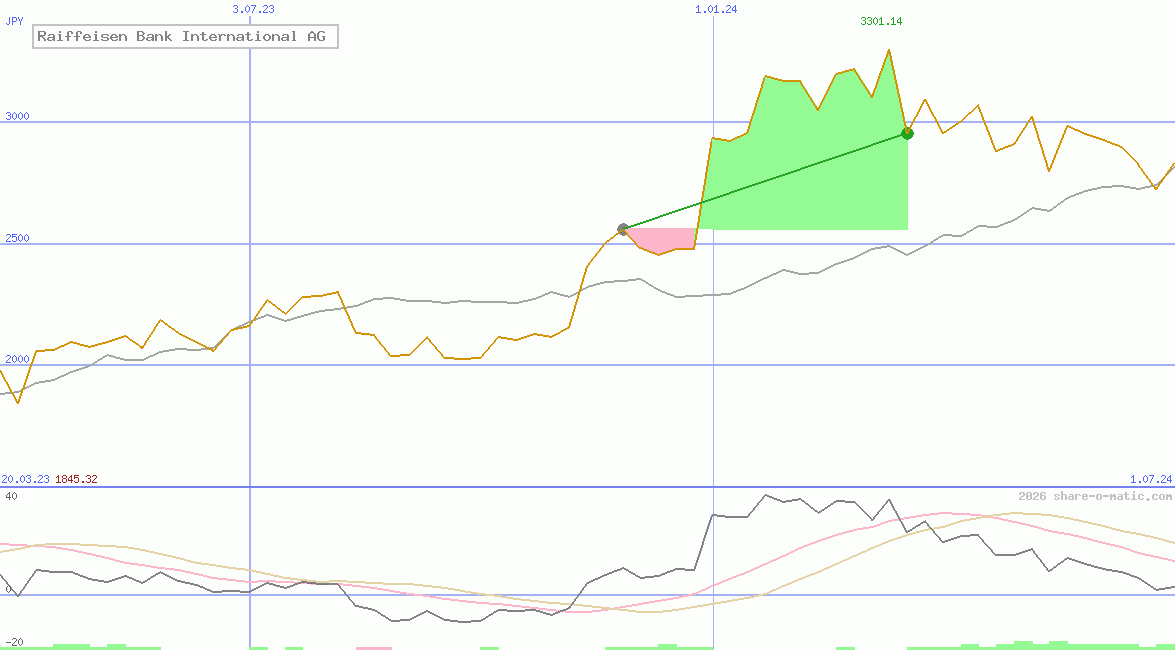Select the 3.07.23 date marker
The image size is (1175, 650).
click(x=253, y=9)
